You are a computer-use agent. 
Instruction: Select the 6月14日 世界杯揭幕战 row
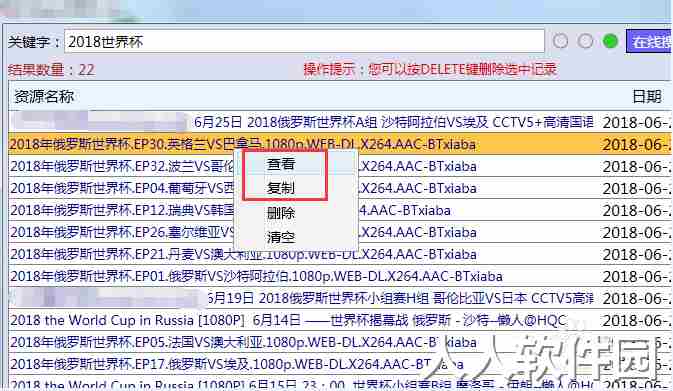coord(340,320)
